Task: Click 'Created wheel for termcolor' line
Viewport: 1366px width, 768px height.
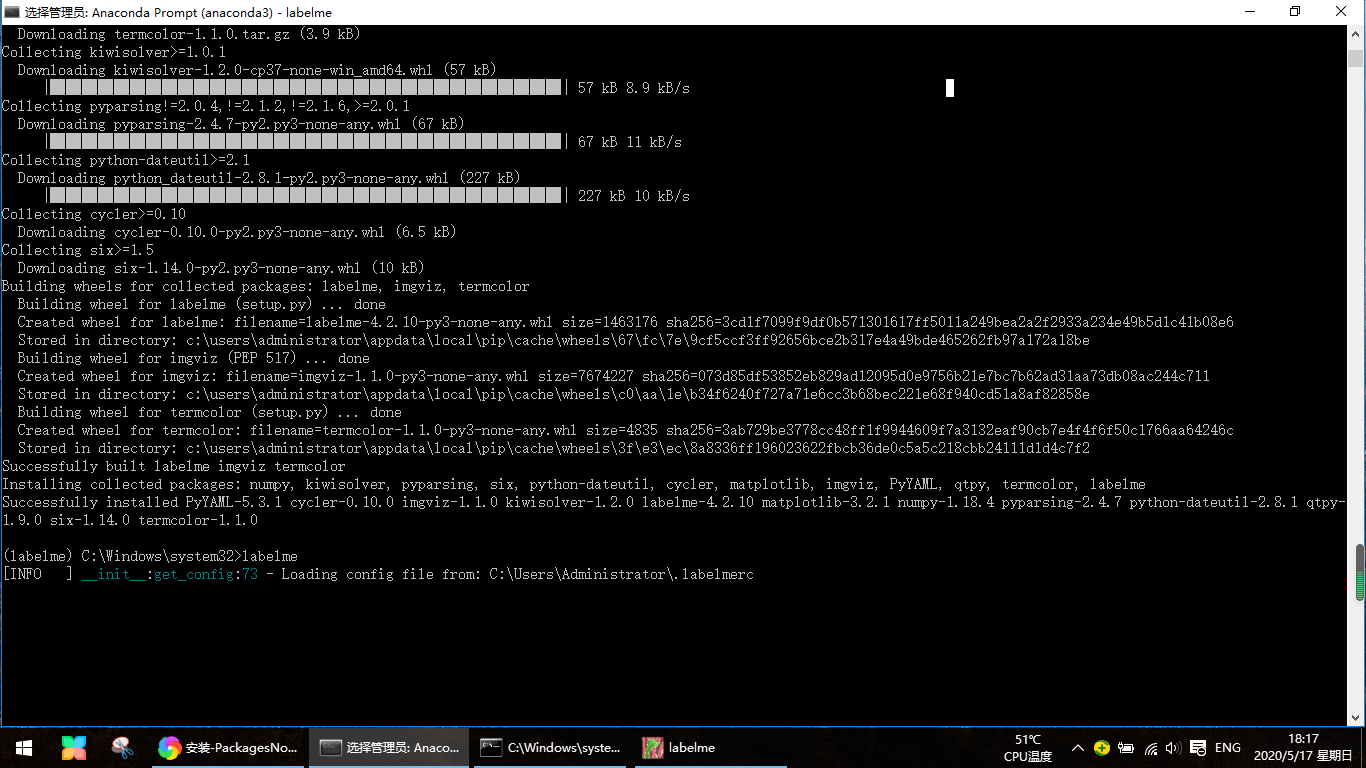Action: 625,430
